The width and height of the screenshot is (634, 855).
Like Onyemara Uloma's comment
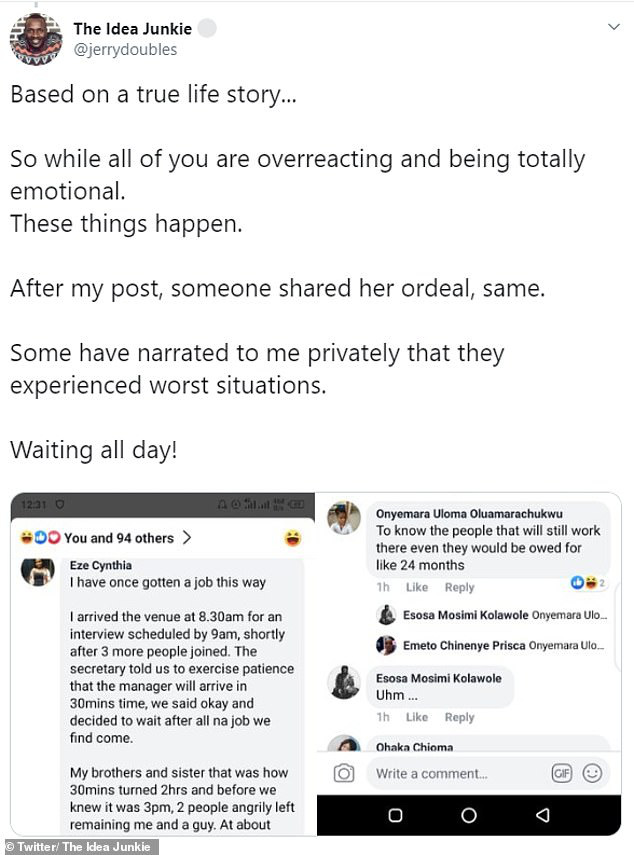coord(417,587)
